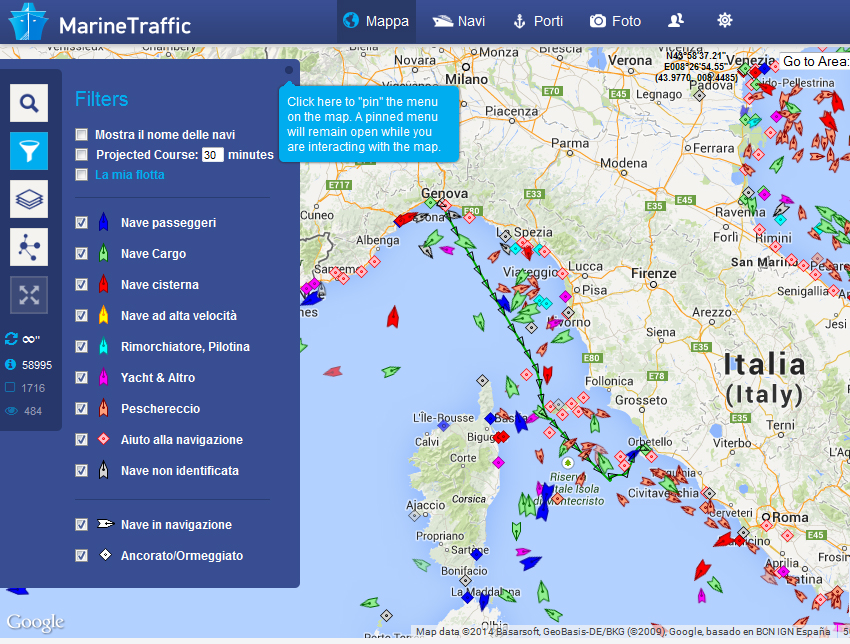The height and width of the screenshot is (644, 850).
Task: Open the Foto menu
Action: (x=615, y=21)
